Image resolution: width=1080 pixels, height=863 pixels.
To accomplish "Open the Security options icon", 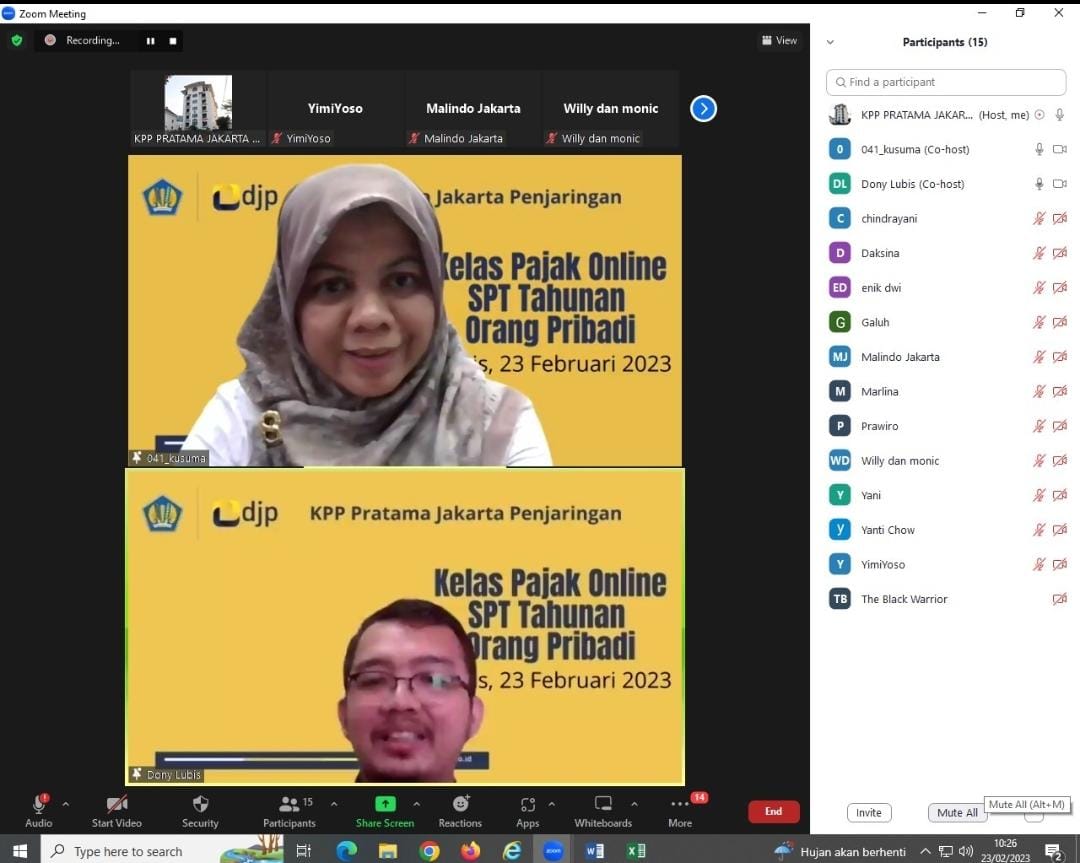I will point(199,805).
